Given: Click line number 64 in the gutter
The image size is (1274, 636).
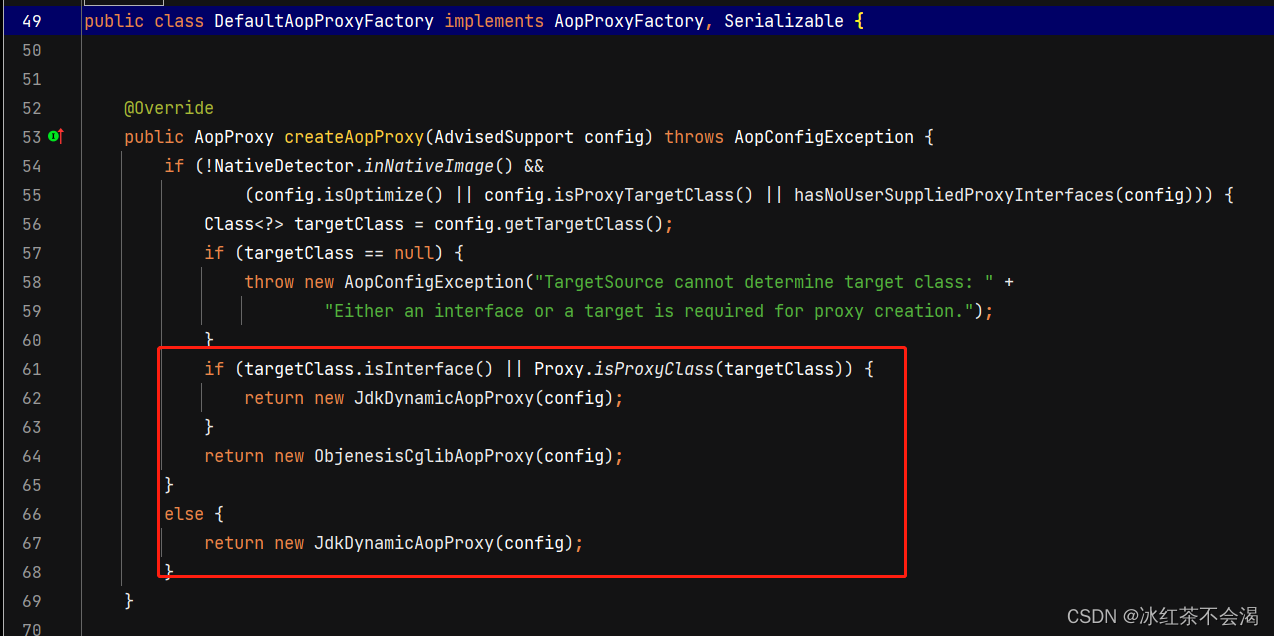Looking at the screenshot, I should pyautogui.click(x=31, y=456).
